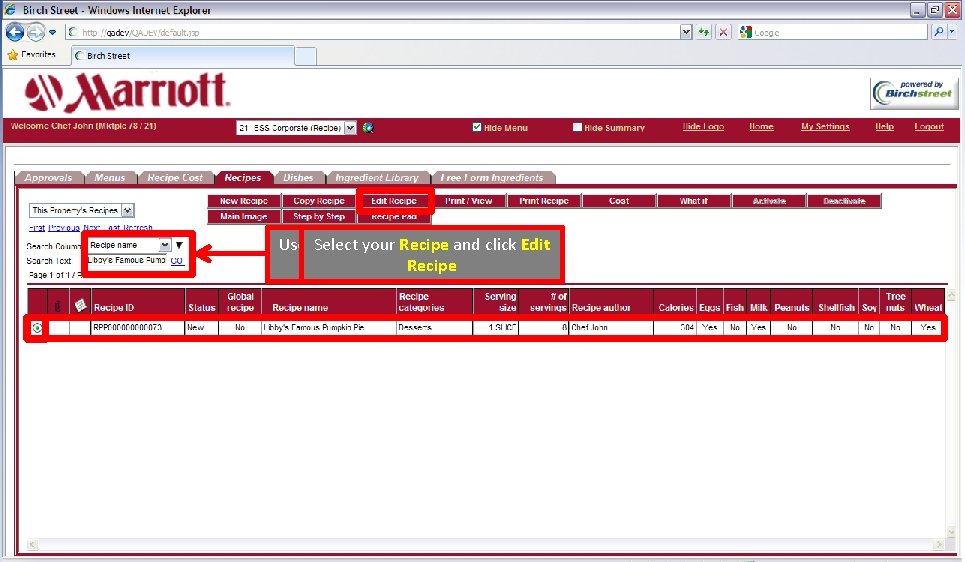Screen dimensions: 965x562
Task: Switch to the Menus tab
Action: (x=110, y=177)
